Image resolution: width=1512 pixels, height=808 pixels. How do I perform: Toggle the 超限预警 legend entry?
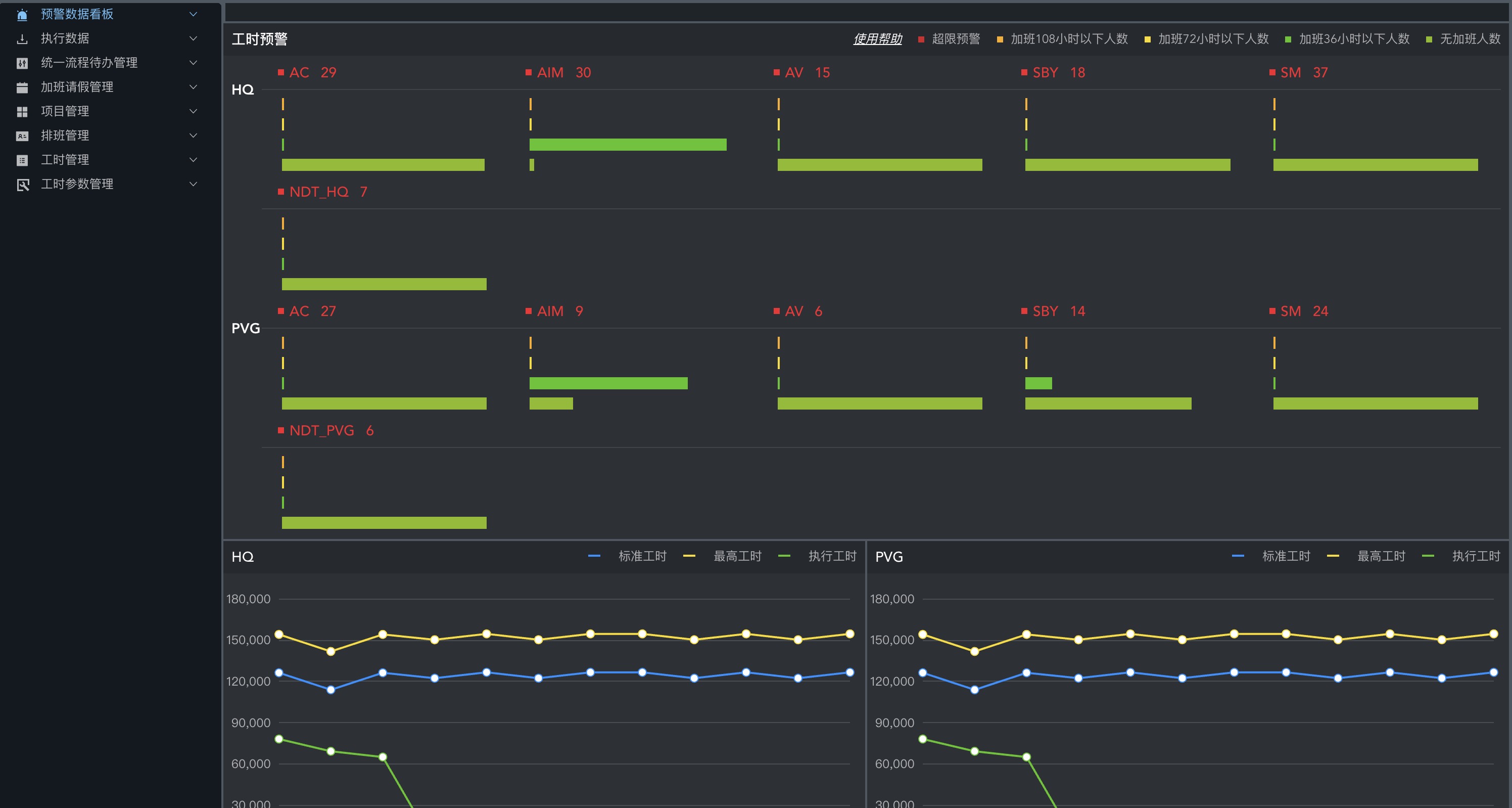(949, 39)
